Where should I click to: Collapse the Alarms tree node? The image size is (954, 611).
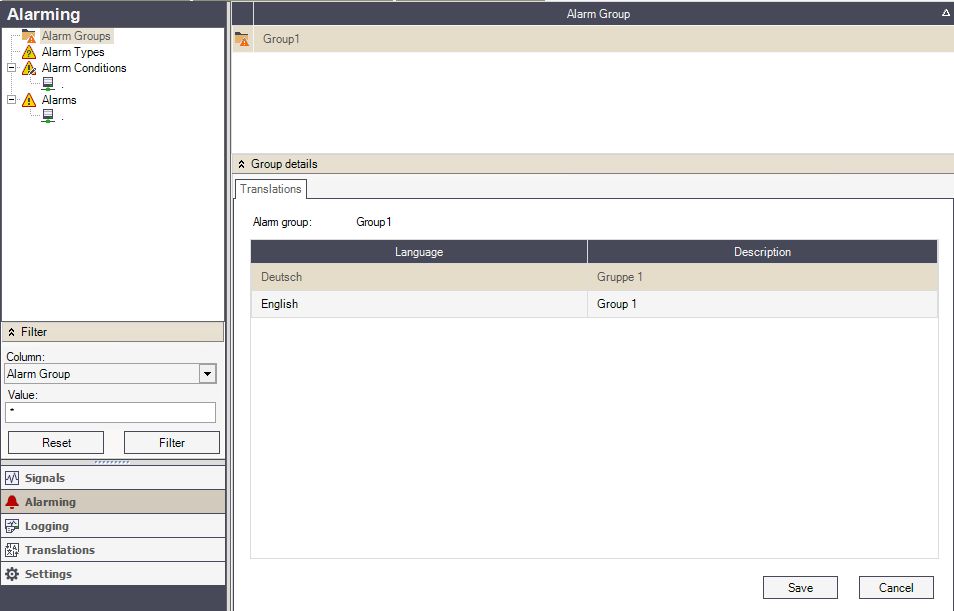coord(12,100)
